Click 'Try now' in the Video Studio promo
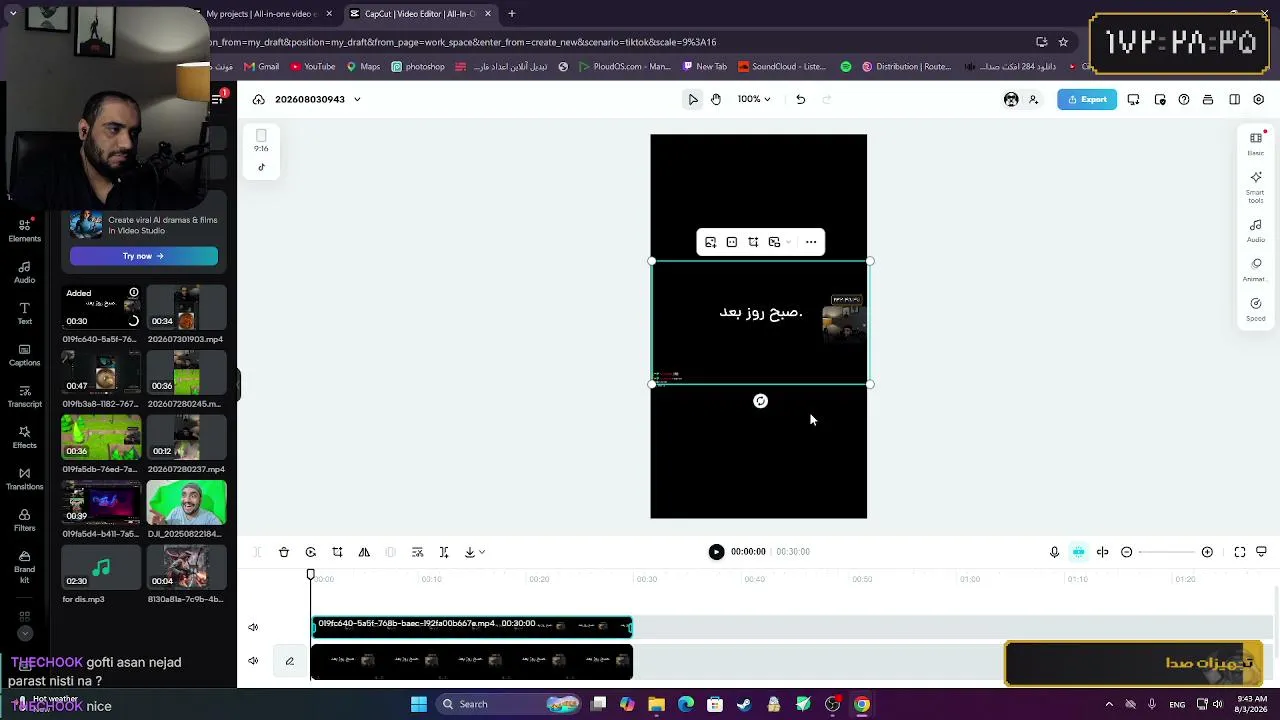 coord(143,256)
